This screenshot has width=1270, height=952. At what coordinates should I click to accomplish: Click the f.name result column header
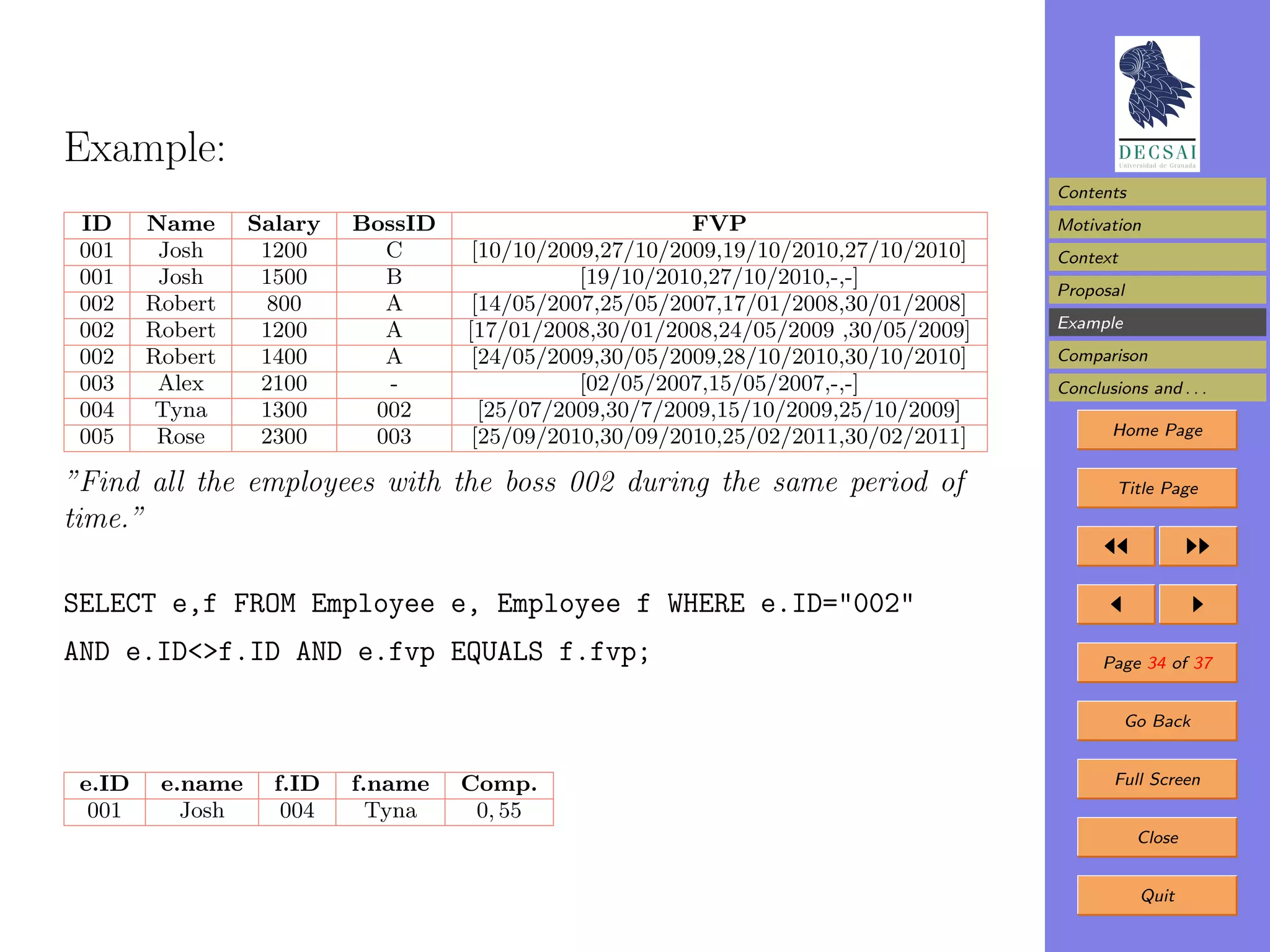(x=391, y=784)
